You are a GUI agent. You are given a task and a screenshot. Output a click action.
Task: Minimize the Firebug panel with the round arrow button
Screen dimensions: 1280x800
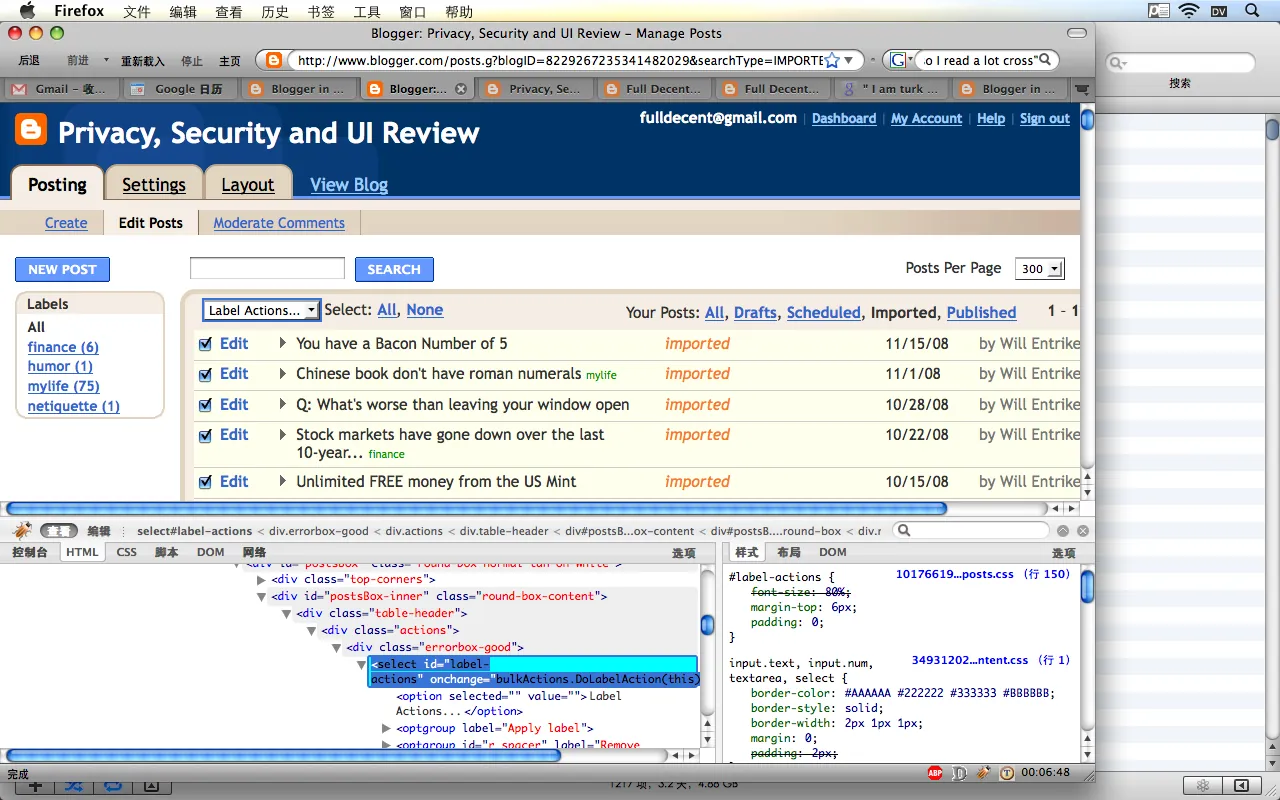[1063, 531]
